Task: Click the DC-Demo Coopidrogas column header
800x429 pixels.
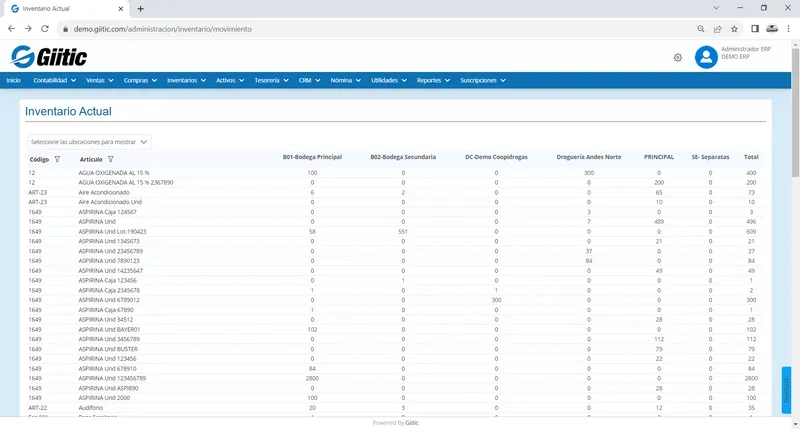Action: [x=496, y=157]
